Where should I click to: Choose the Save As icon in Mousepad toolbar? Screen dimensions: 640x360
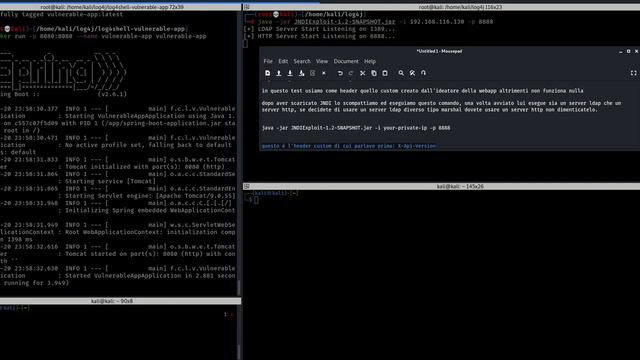point(301,73)
